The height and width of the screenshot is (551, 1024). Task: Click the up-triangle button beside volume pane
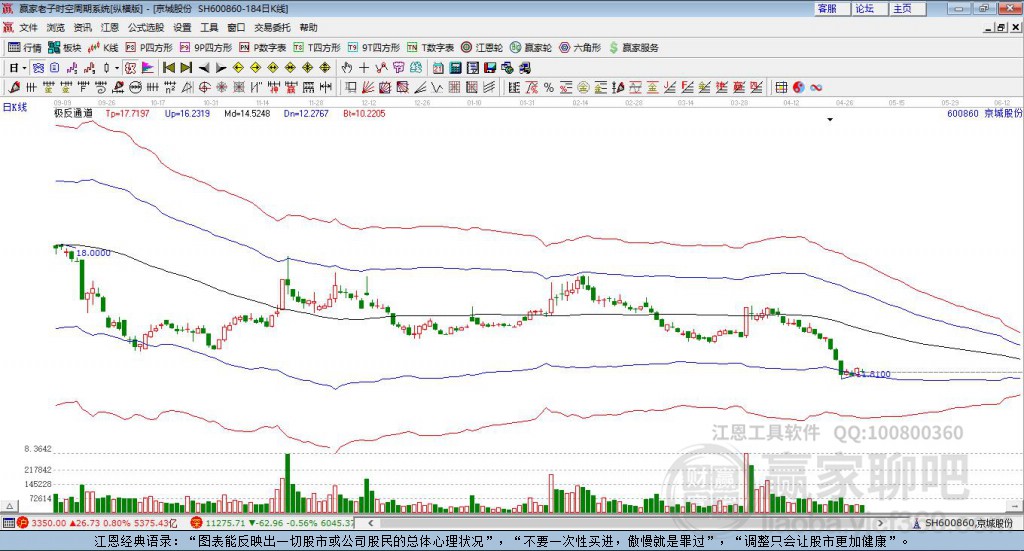pos(9,506)
